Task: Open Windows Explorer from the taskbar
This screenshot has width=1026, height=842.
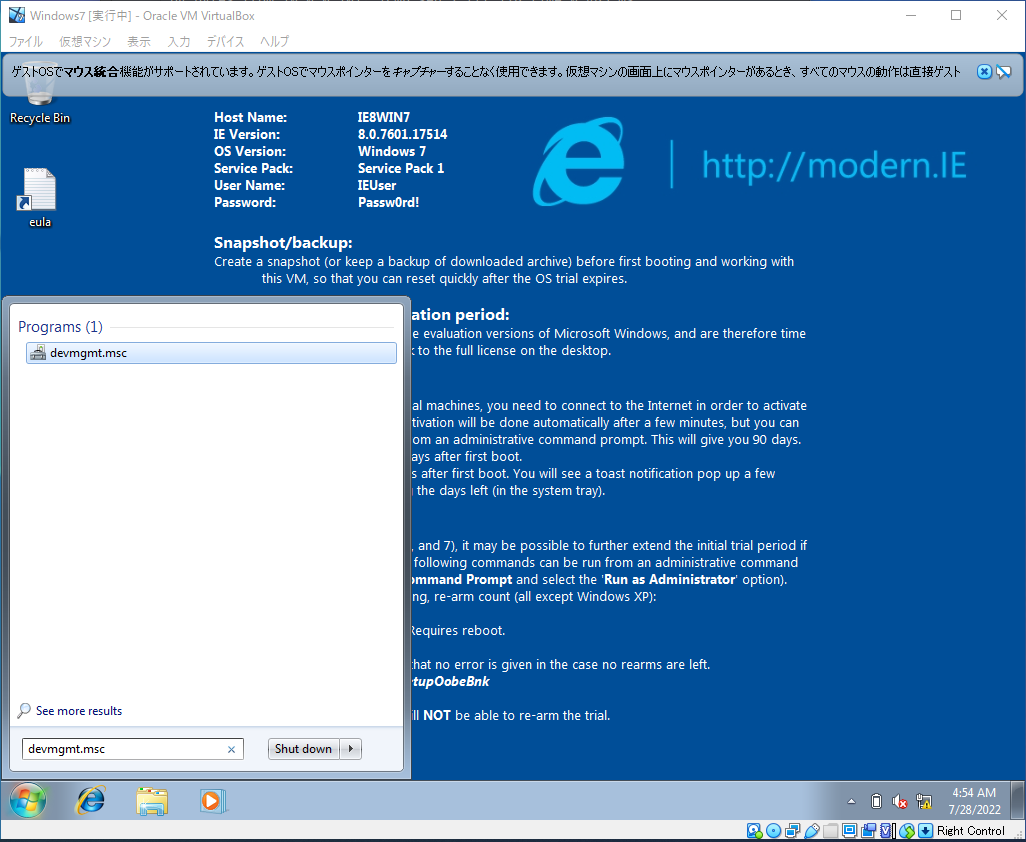Action: click(x=152, y=800)
